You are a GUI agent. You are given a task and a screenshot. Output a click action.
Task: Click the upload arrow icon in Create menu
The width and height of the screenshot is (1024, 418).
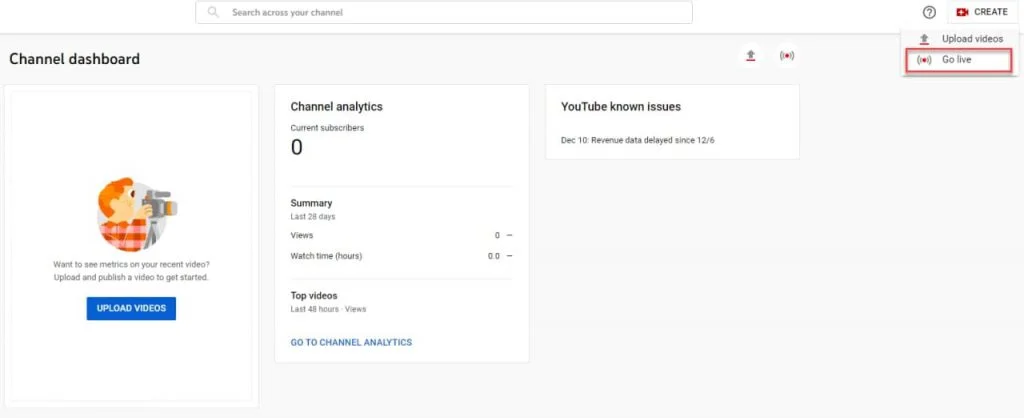(x=923, y=39)
